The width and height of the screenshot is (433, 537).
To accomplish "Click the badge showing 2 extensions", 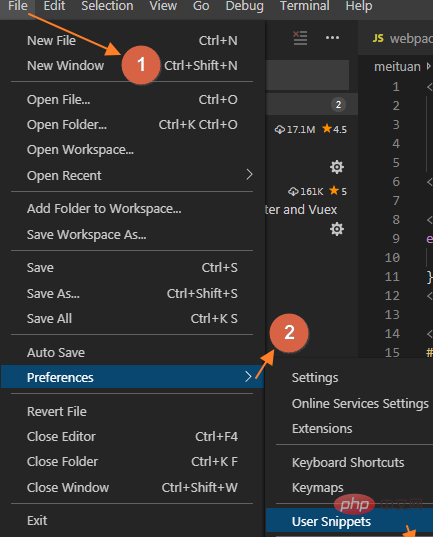I will click(x=338, y=104).
